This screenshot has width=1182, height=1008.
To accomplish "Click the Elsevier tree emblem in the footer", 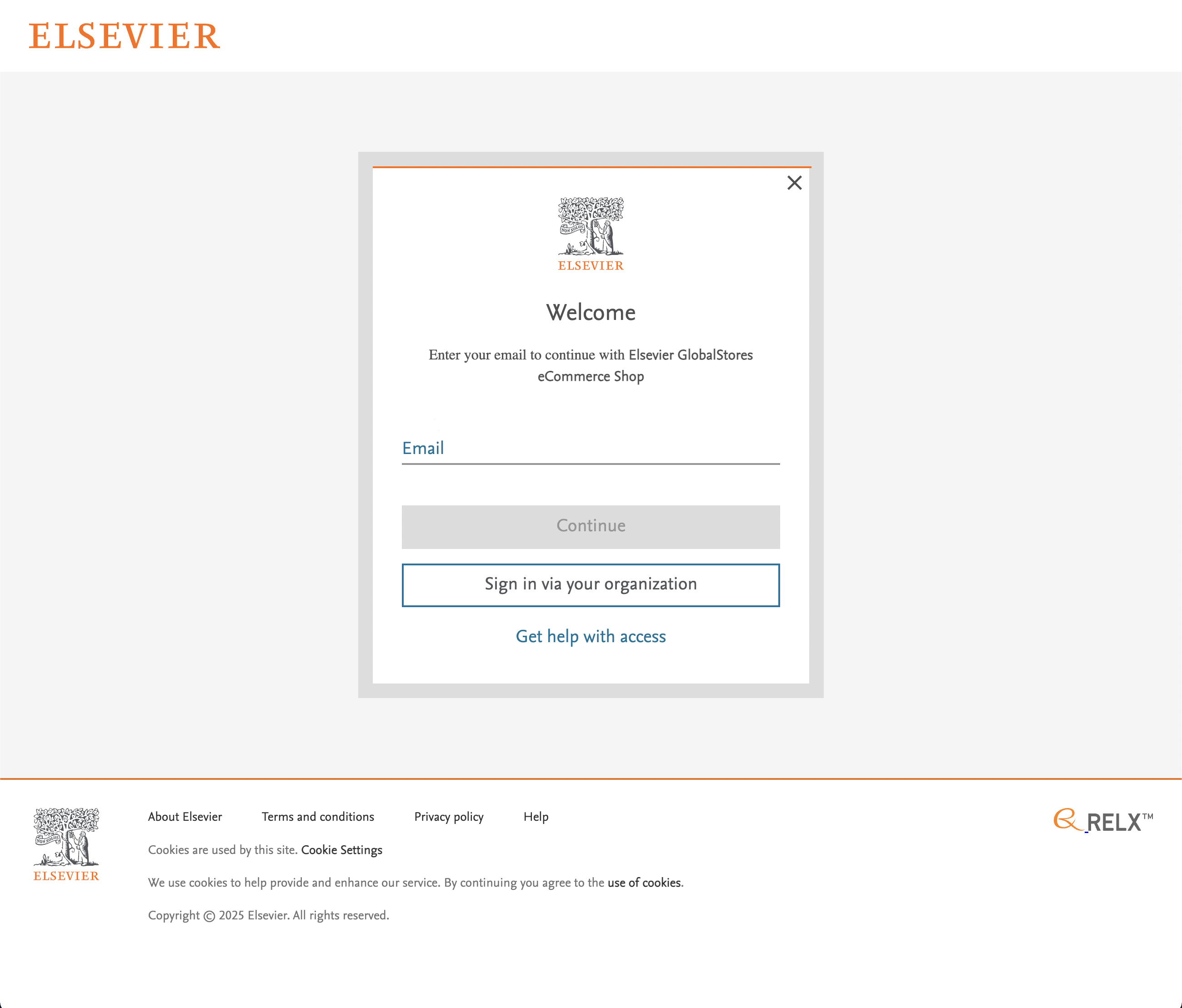I will 66,838.
